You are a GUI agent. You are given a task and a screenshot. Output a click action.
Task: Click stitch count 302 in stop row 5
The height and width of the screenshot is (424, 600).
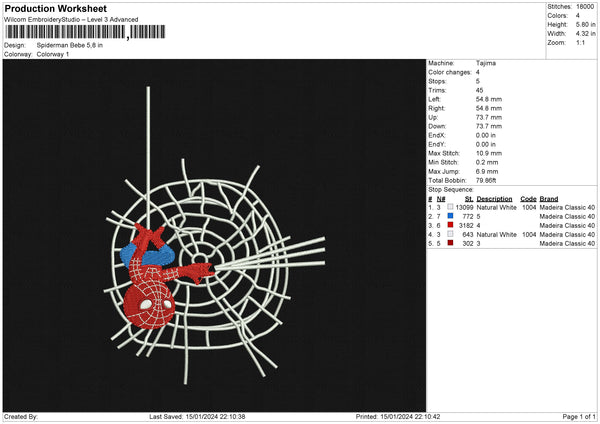pos(468,244)
